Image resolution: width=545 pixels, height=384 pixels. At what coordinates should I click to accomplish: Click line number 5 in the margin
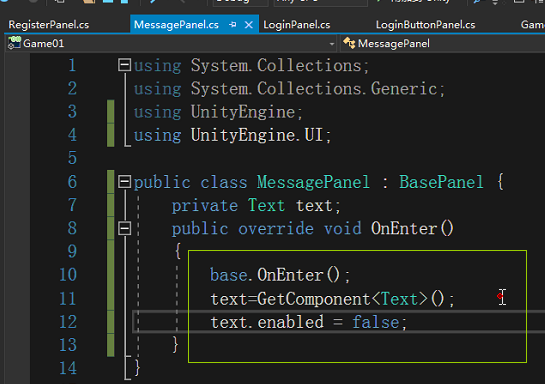pos(72,158)
